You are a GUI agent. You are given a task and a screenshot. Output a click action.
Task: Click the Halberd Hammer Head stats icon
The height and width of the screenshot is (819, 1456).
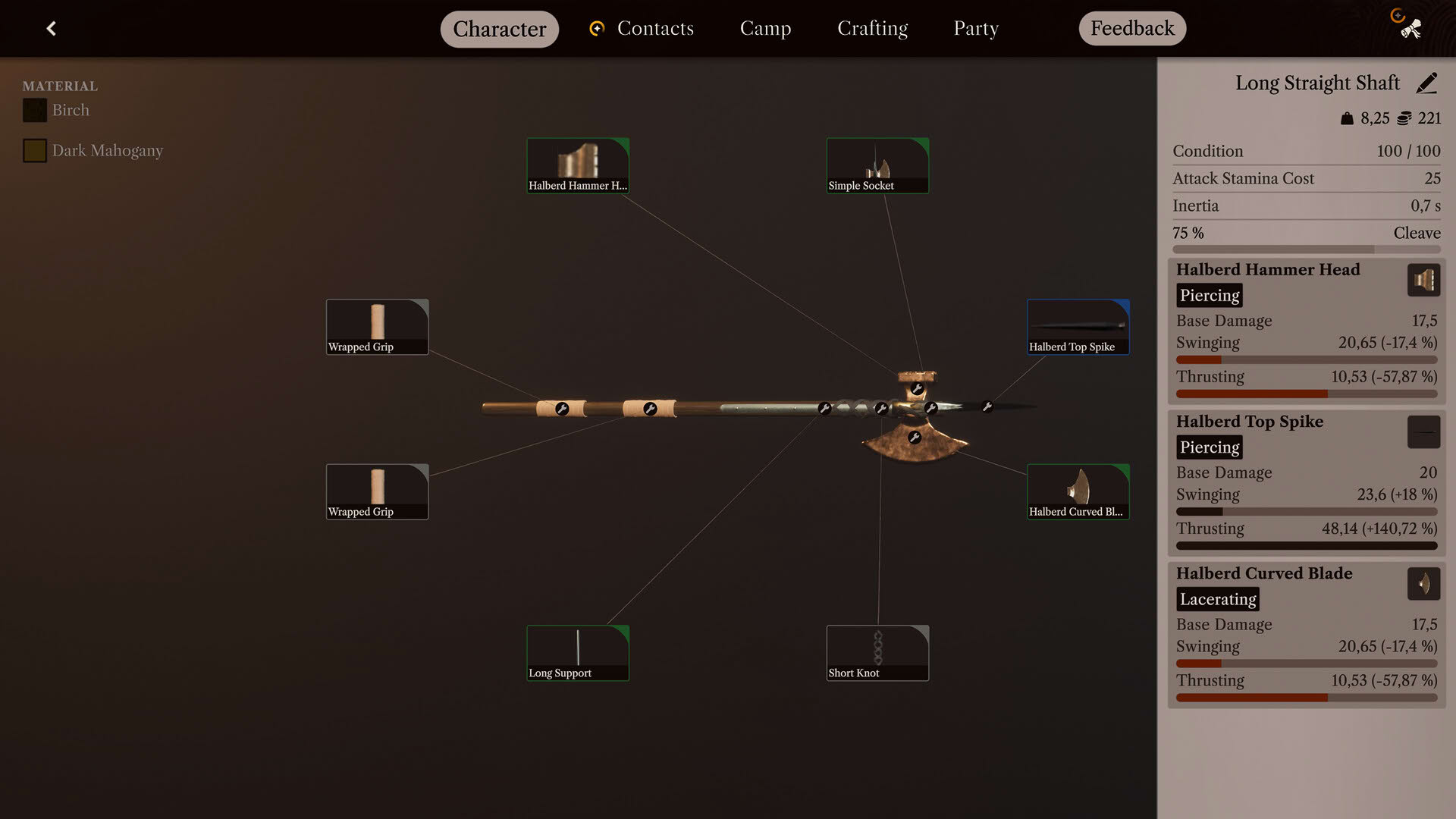coord(1423,281)
